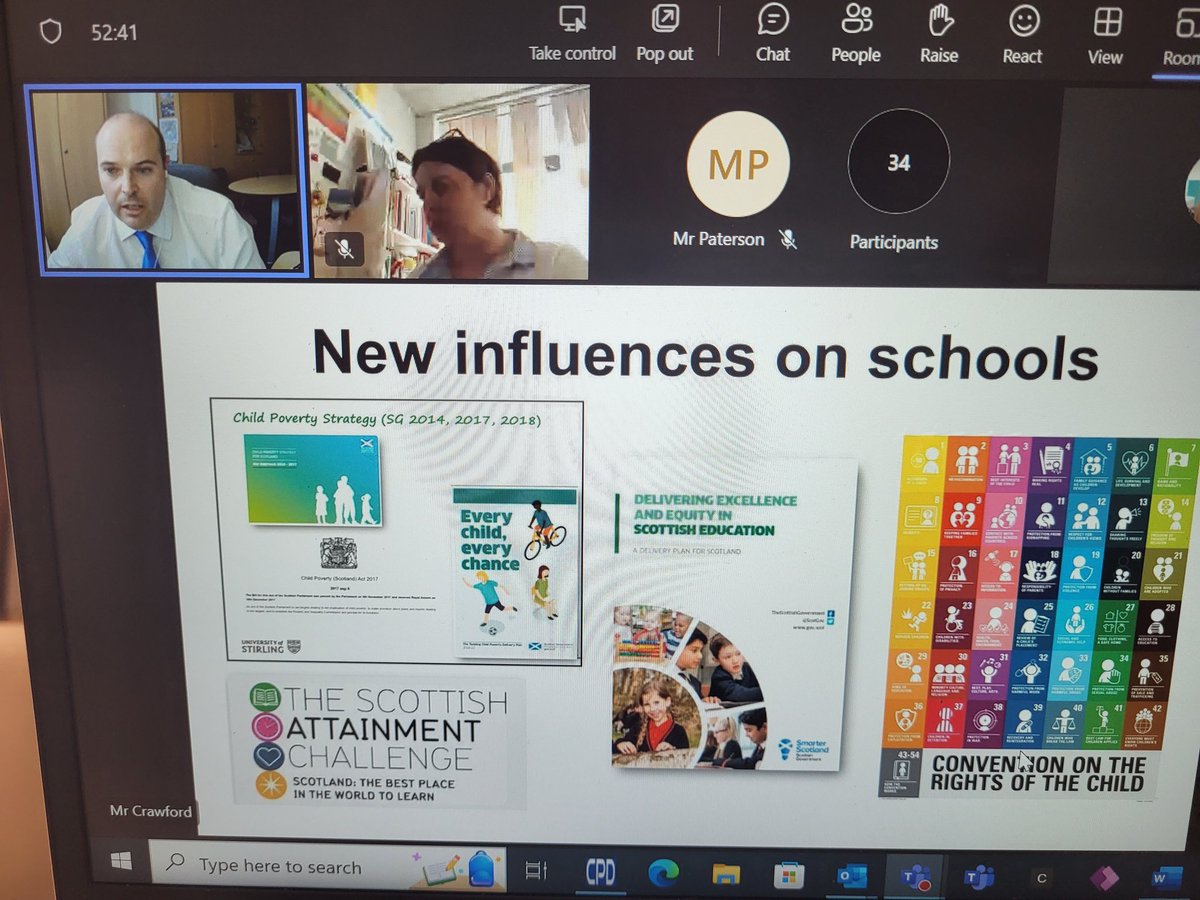Open Microsoft Store from taskbar
This screenshot has width=1200, height=900.
pos(789,875)
